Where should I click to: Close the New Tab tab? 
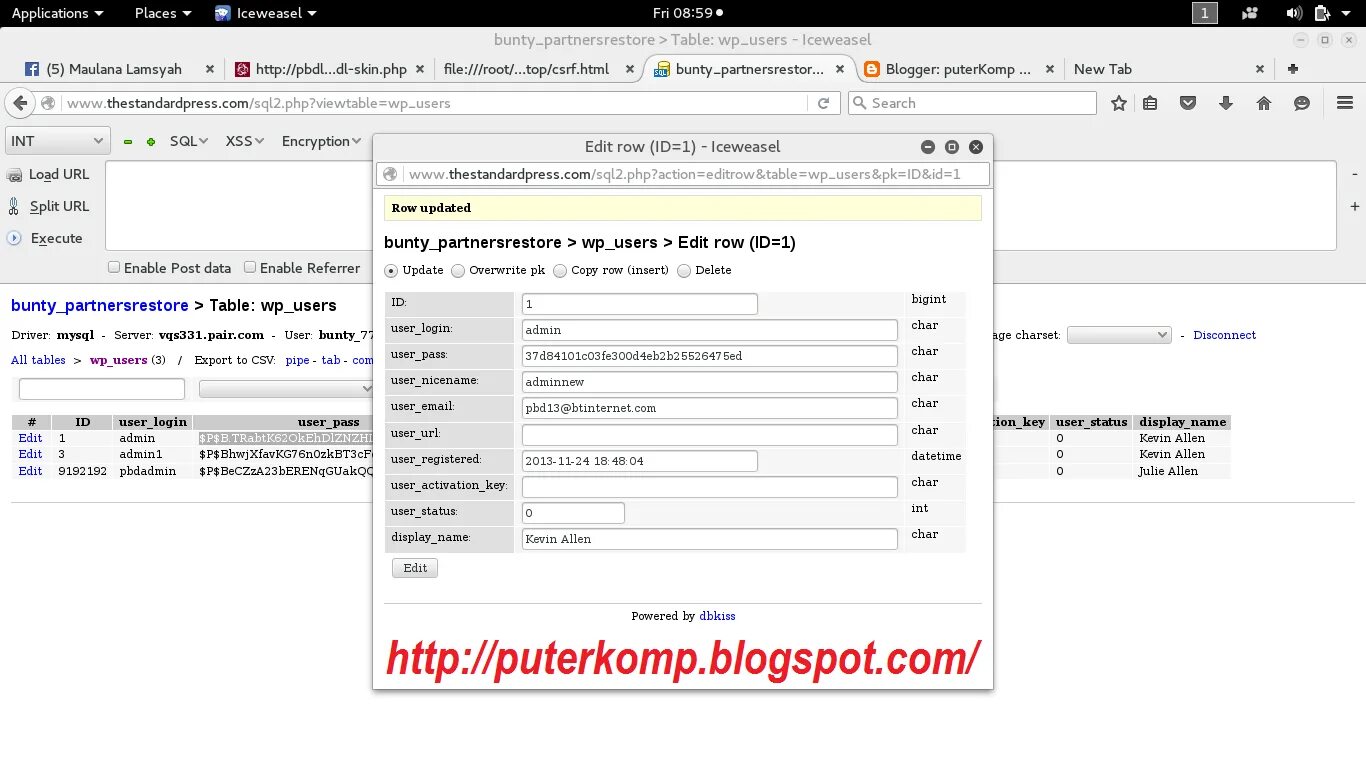coord(1260,69)
